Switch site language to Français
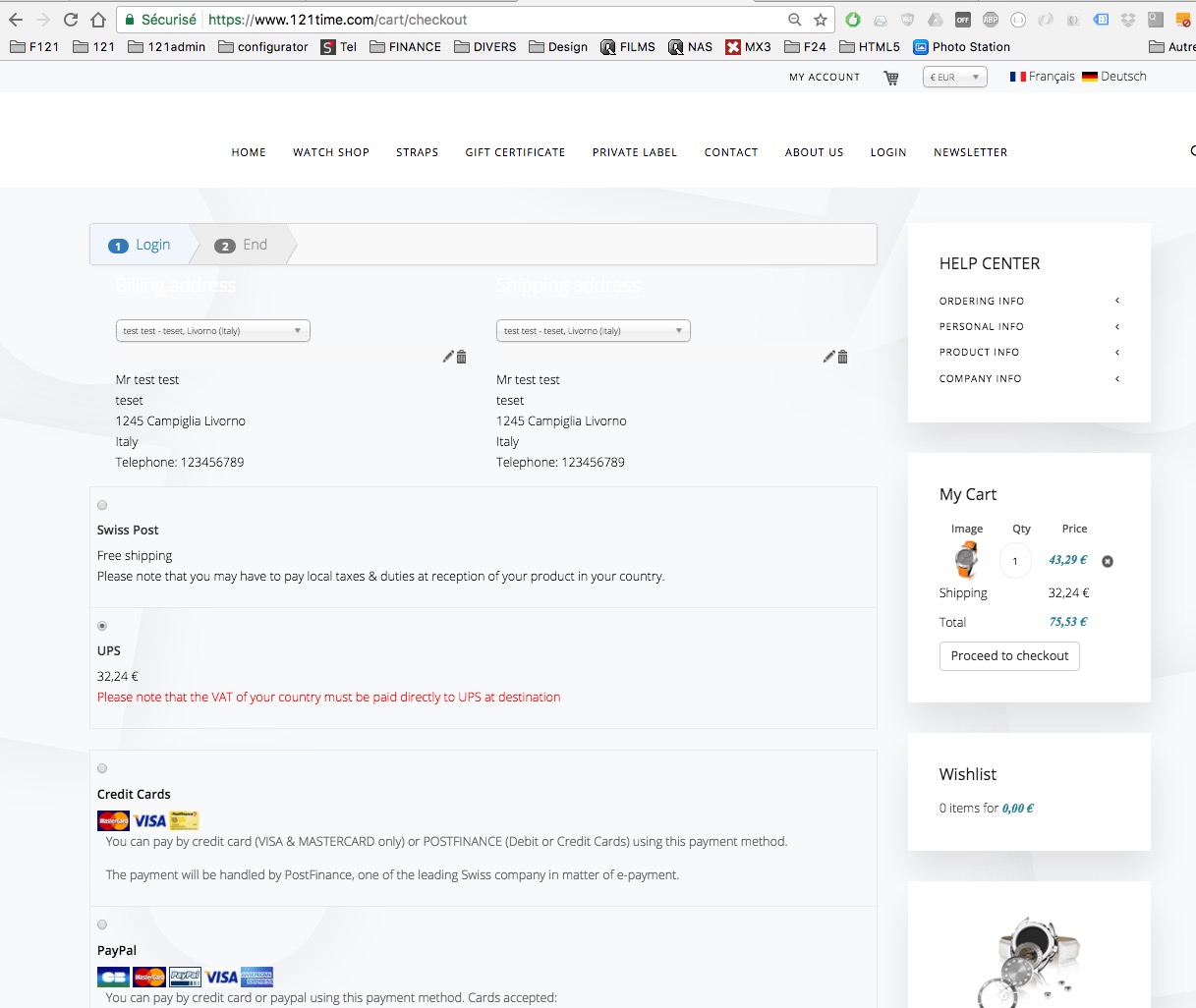This screenshot has width=1196, height=1008. [x=1042, y=77]
